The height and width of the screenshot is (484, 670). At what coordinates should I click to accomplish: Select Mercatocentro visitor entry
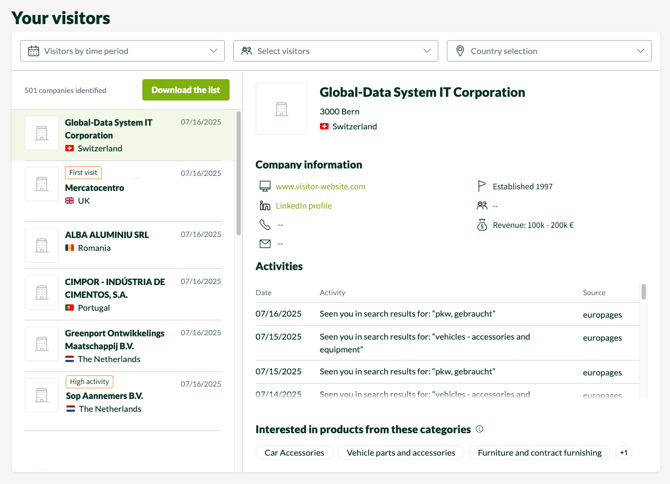tap(123, 191)
